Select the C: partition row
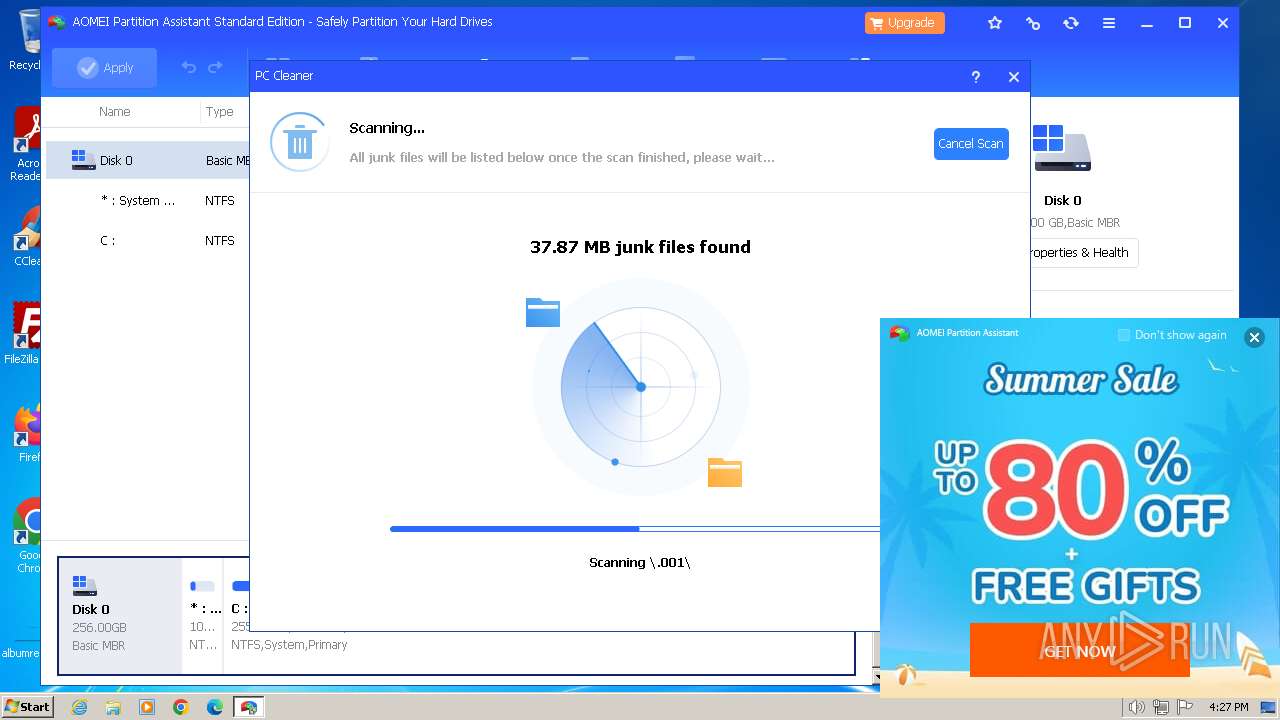Image resolution: width=1280 pixels, height=720 pixels. (x=147, y=240)
